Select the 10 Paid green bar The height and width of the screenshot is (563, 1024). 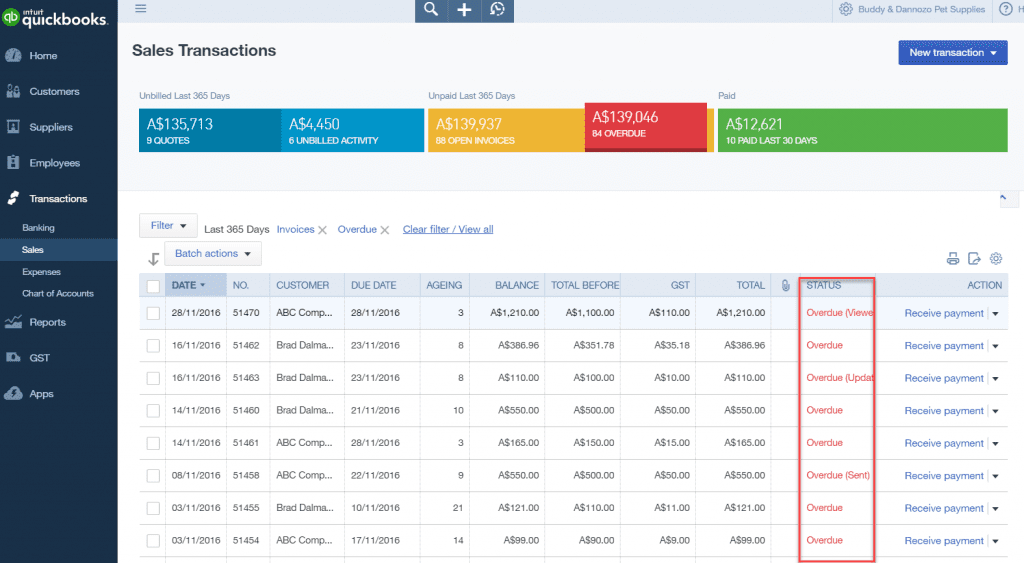pyautogui.click(x=863, y=131)
